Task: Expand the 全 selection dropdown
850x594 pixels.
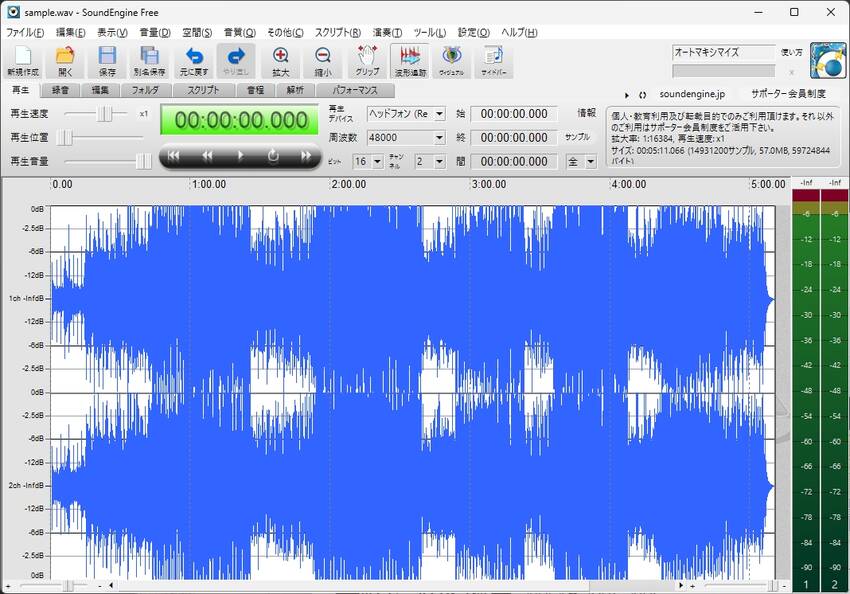Action: click(x=590, y=162)
